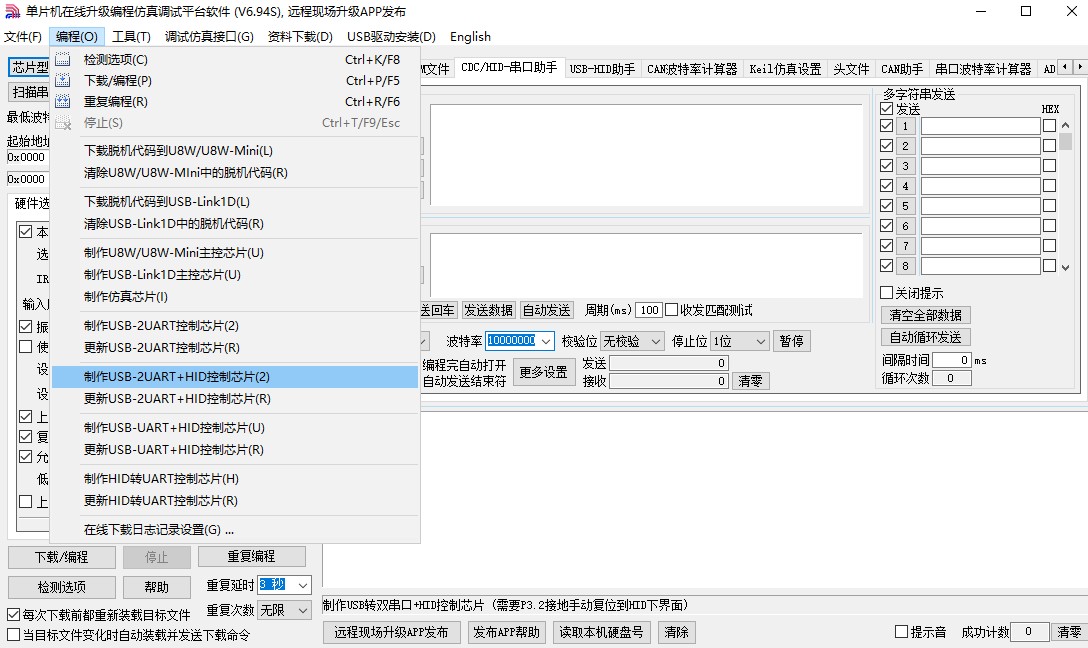The width and height of the screenshot is (1088, 648).
Task: Click the 更多设置 button
Action: tap(543, 373)
